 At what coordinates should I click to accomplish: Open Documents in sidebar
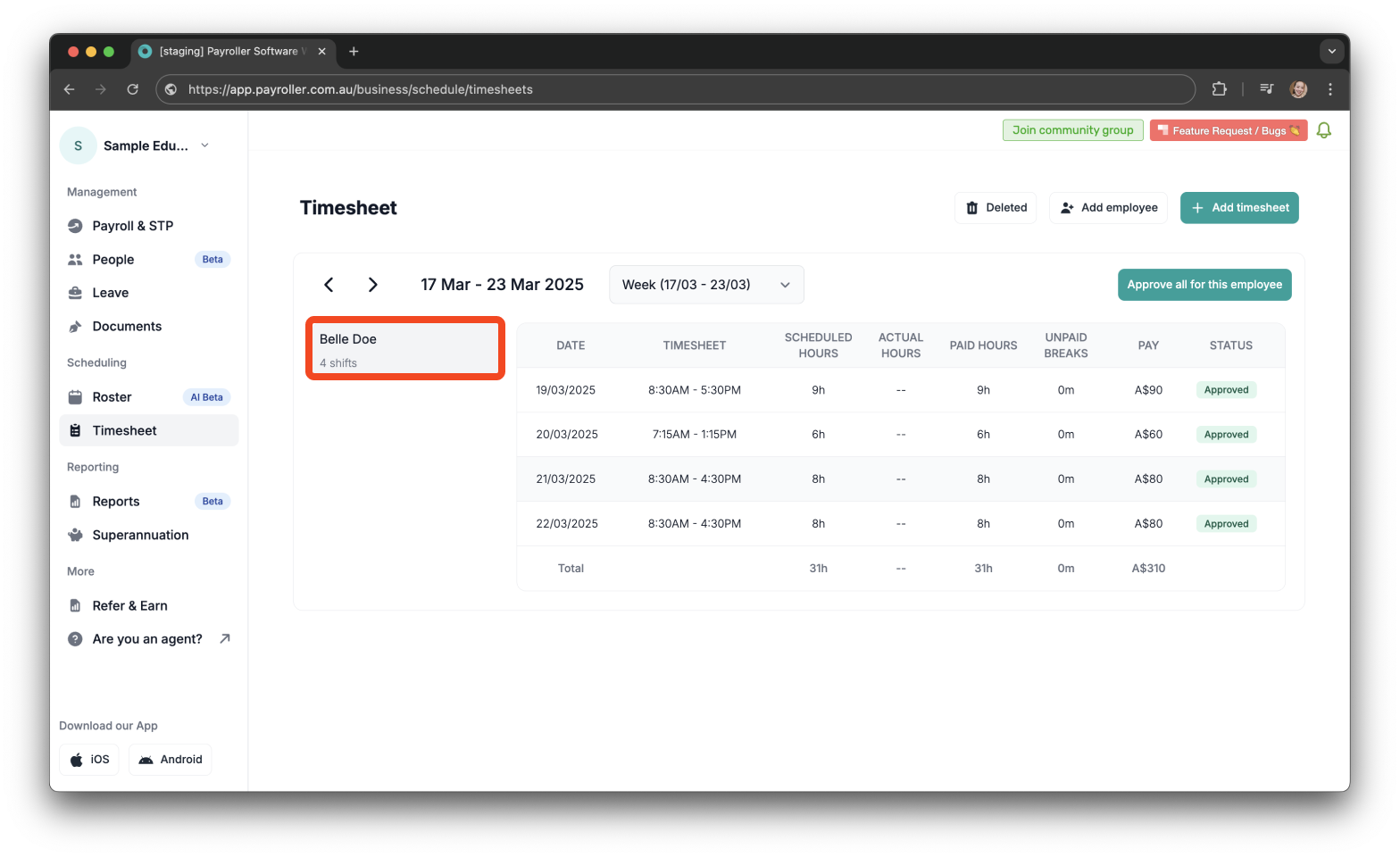149,327
